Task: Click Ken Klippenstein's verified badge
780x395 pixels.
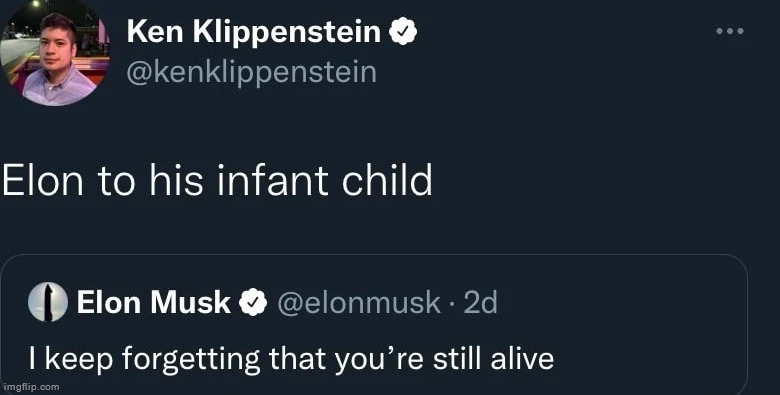Action: coord(402,32)
